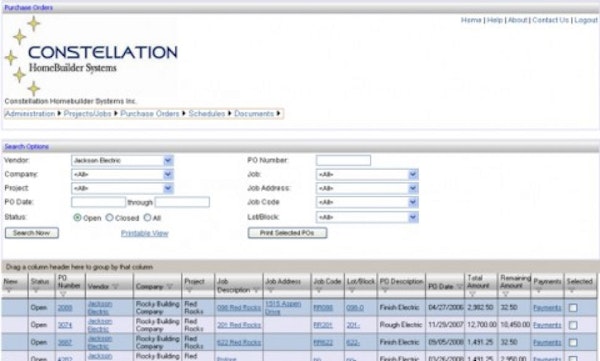Open the Job dropdown
Screen dimensions: 600x361
coord(367,175)
